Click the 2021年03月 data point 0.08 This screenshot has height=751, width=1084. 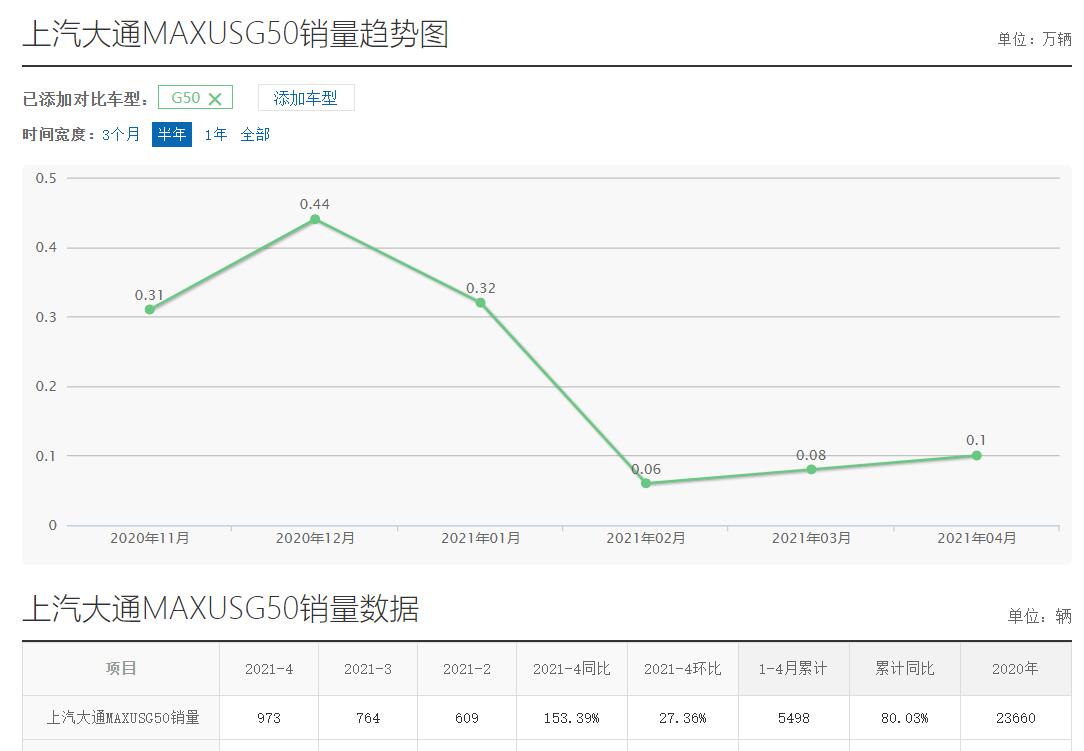pos(811,470)
